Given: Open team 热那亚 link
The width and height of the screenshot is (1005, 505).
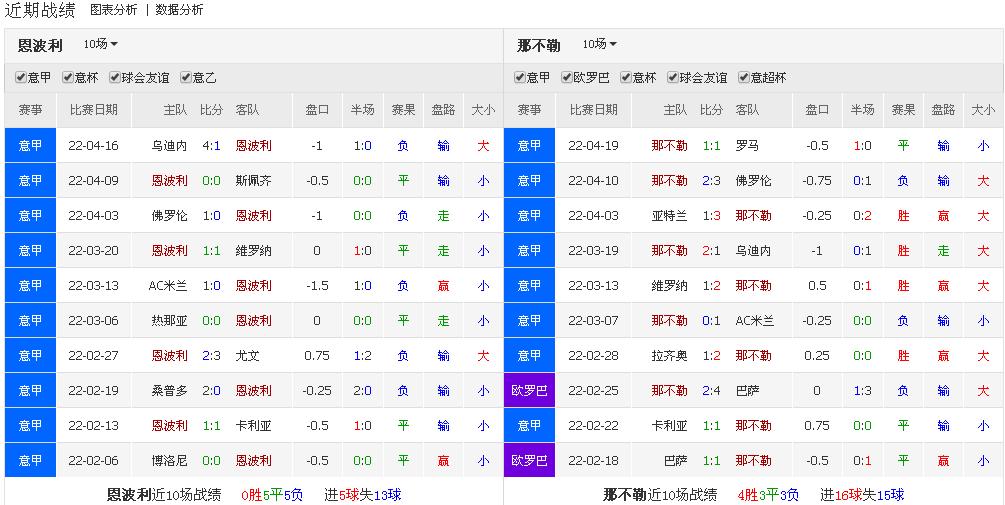Looking at the screenshot, I should click(x=170, y=320).
